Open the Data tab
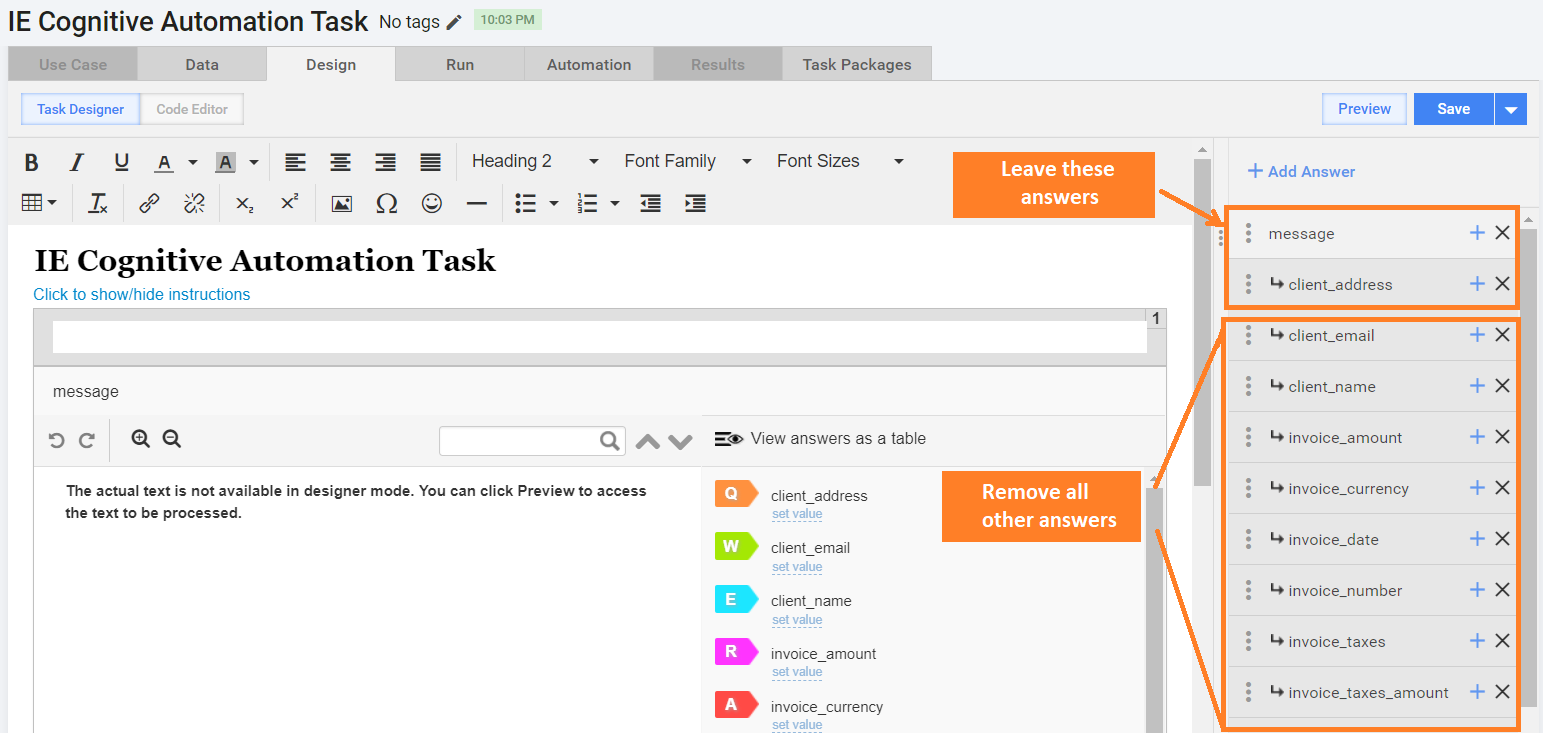1543x733 pixels. pyautogui.click(x=202, y=64)
